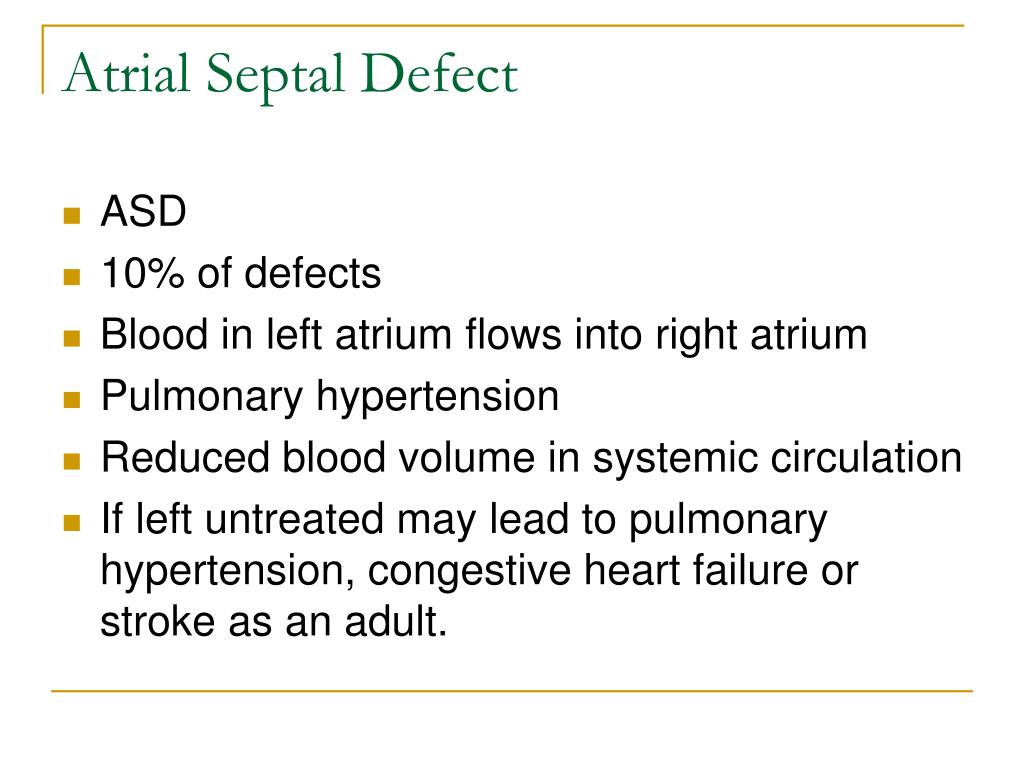Click the 'Atrial Septal Defect' slide title
The height and width of the screenshot is (768, 1024).
(290, 74)
